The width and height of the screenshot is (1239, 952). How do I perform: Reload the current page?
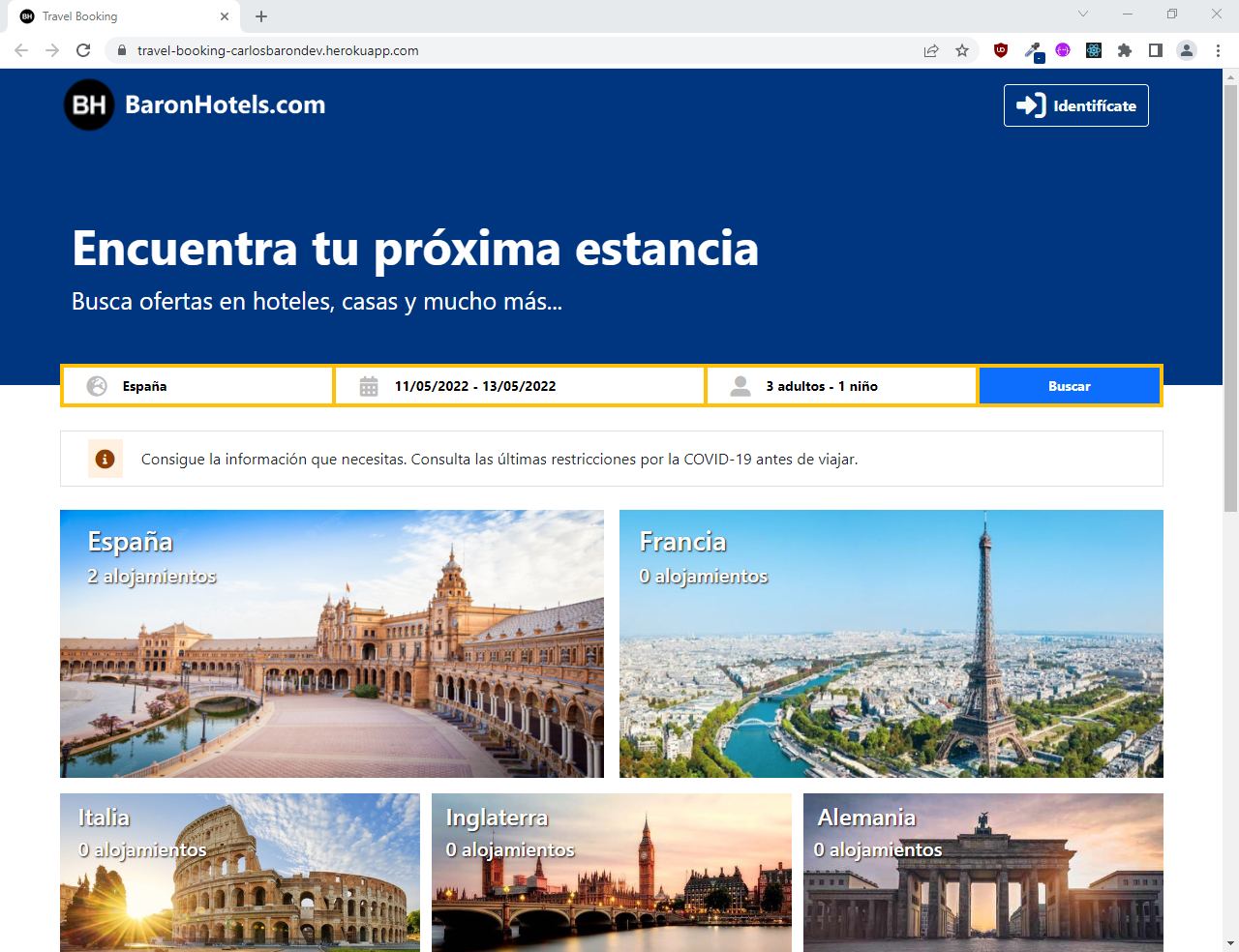point(83,50)
